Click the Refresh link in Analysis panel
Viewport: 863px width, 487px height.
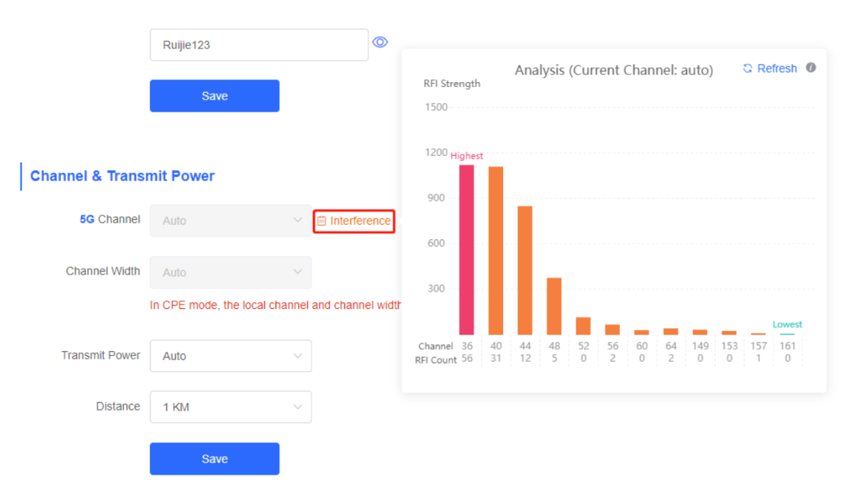(770, 68)
